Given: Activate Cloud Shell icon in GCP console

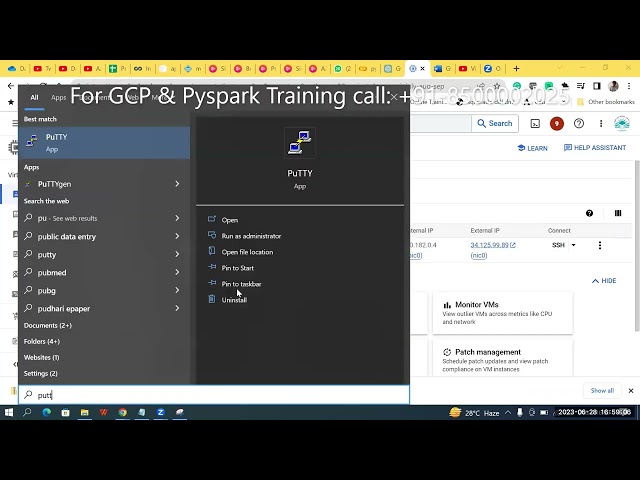Looking at the screenshot, I should pyautogui.click(x=535, y=124).
